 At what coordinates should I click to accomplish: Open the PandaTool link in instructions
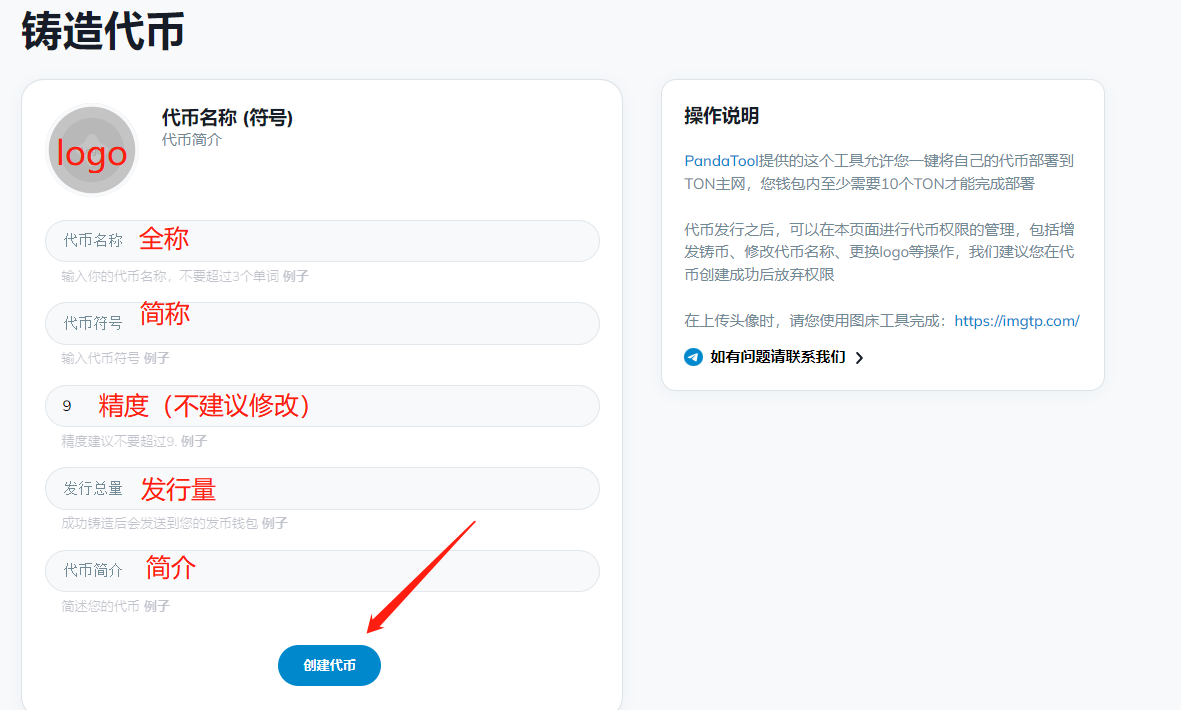tap(721, 161)
